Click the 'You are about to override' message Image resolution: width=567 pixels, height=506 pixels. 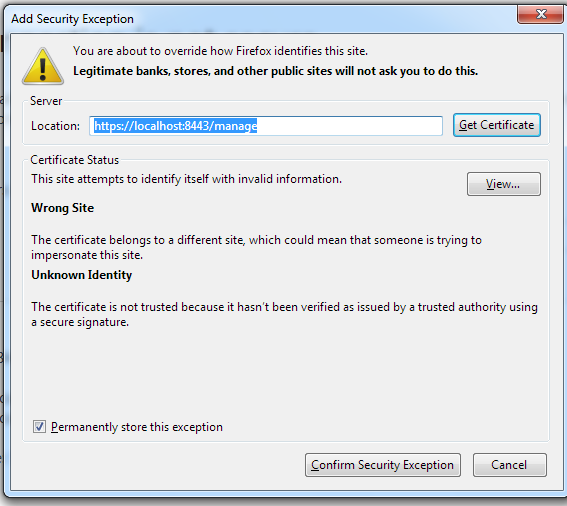(x=220, y=51)
